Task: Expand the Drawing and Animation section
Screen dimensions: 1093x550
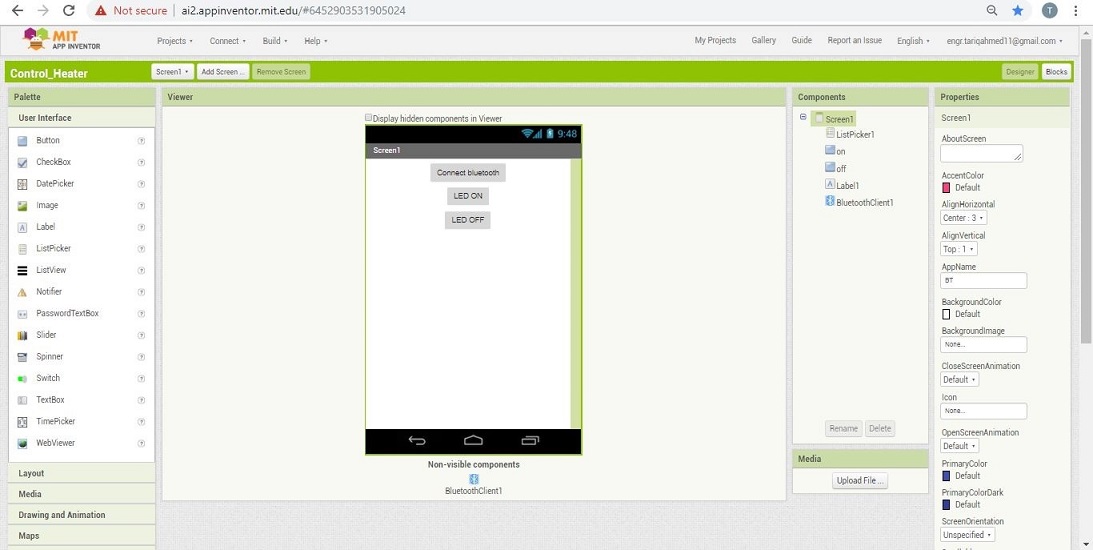Action: (82, 515)
